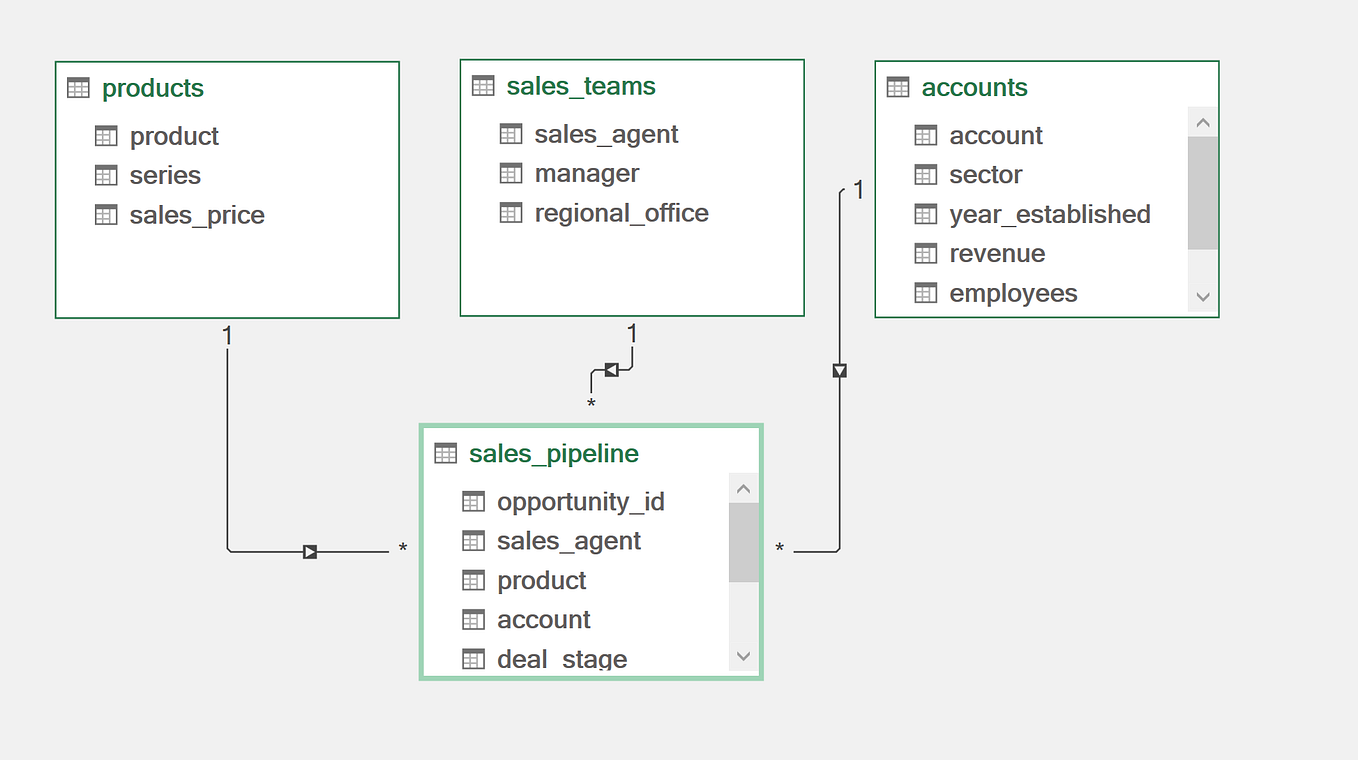Select the opportunity_id field in sales_pipeline
Viewport: 1358px width, 760px height.
pos(580,501)
